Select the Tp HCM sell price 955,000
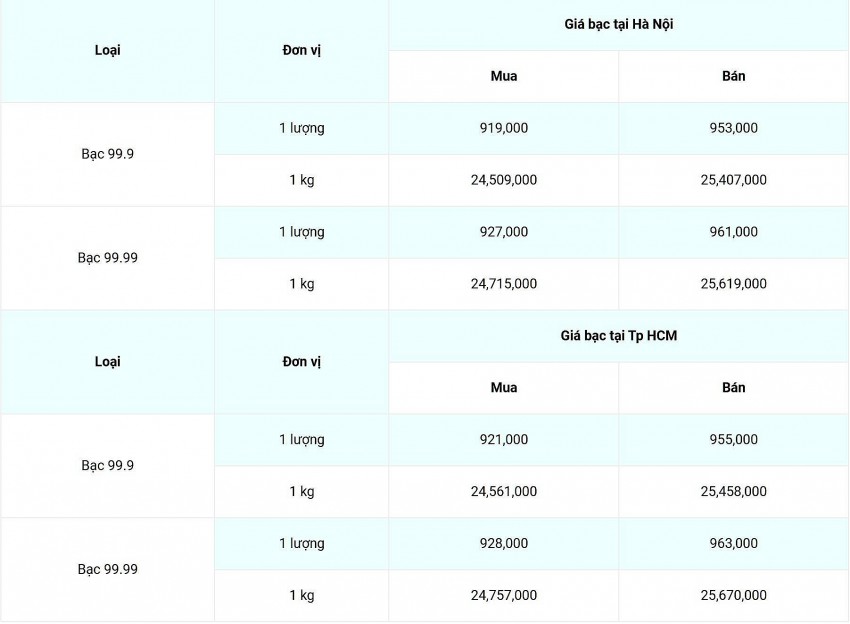Screen dimensions: 850x624 click(x=733, y=440)
